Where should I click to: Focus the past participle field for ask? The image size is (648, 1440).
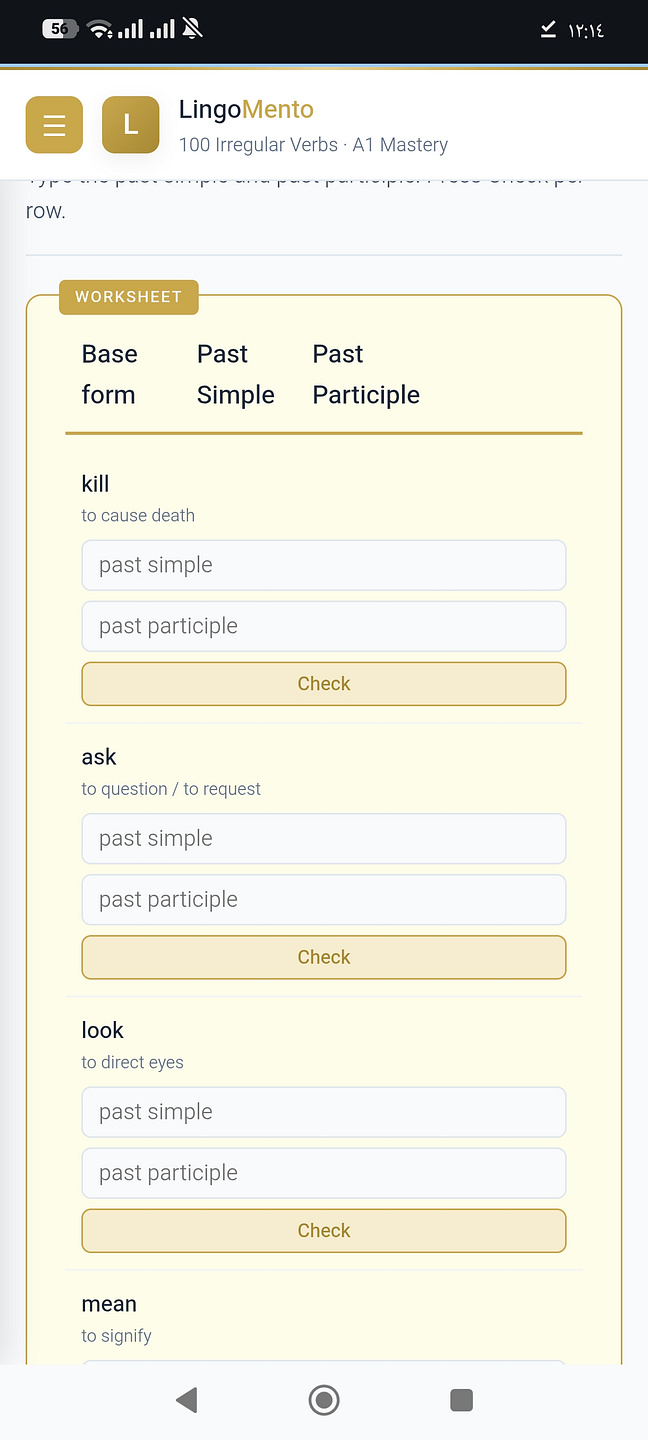[x=324, y=899]
